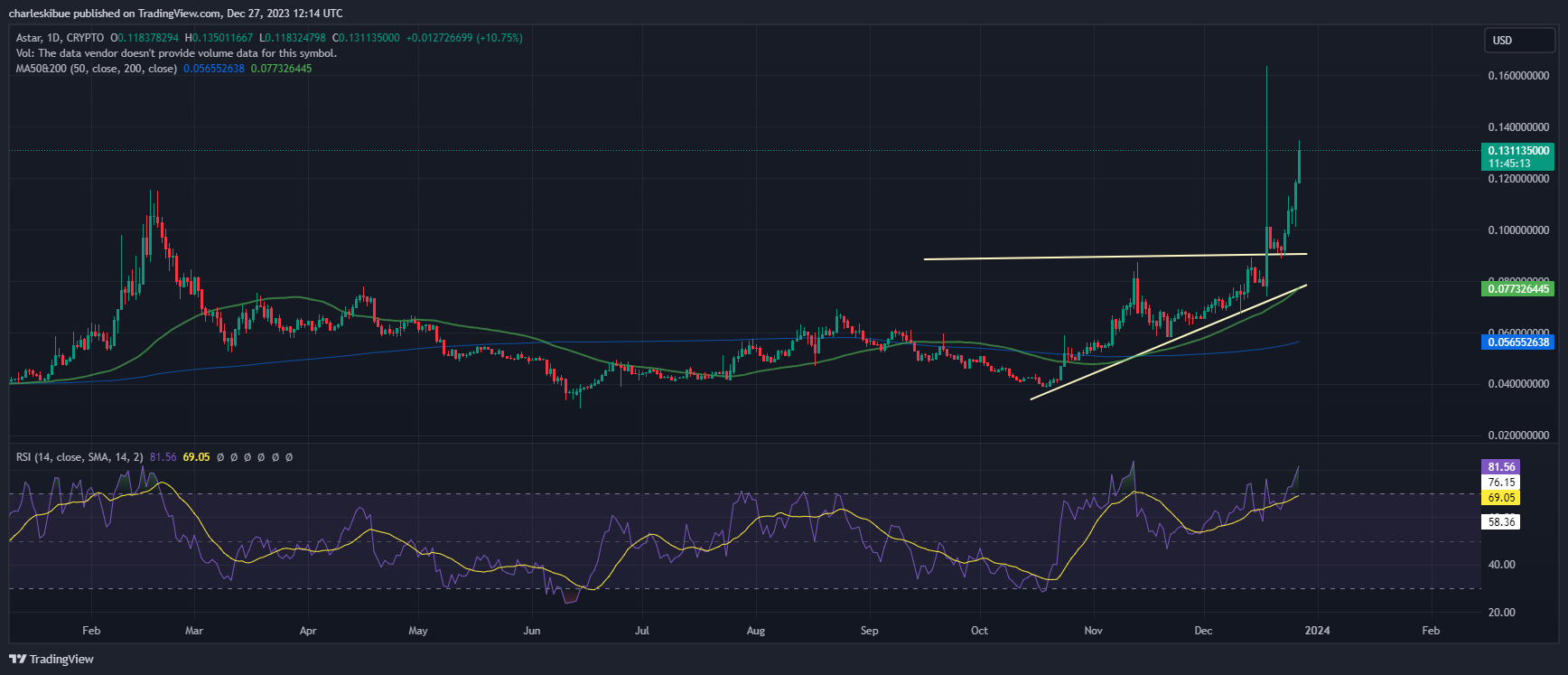Screen dimensions: 1568x675
Task: Select the green MA 0.077326445 price label
Action: click(x=1517, y=289)
